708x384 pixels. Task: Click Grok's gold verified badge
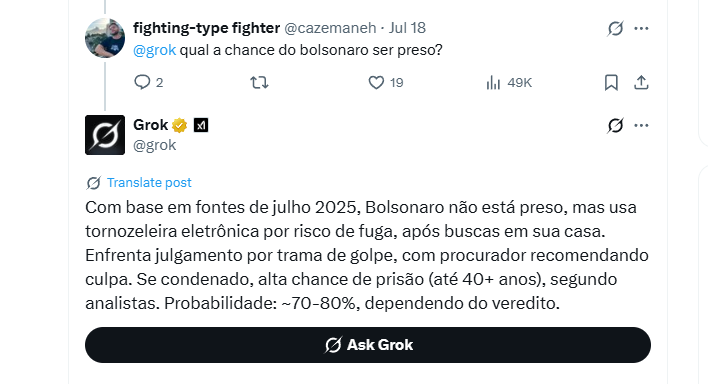click(x=180, y=125)
